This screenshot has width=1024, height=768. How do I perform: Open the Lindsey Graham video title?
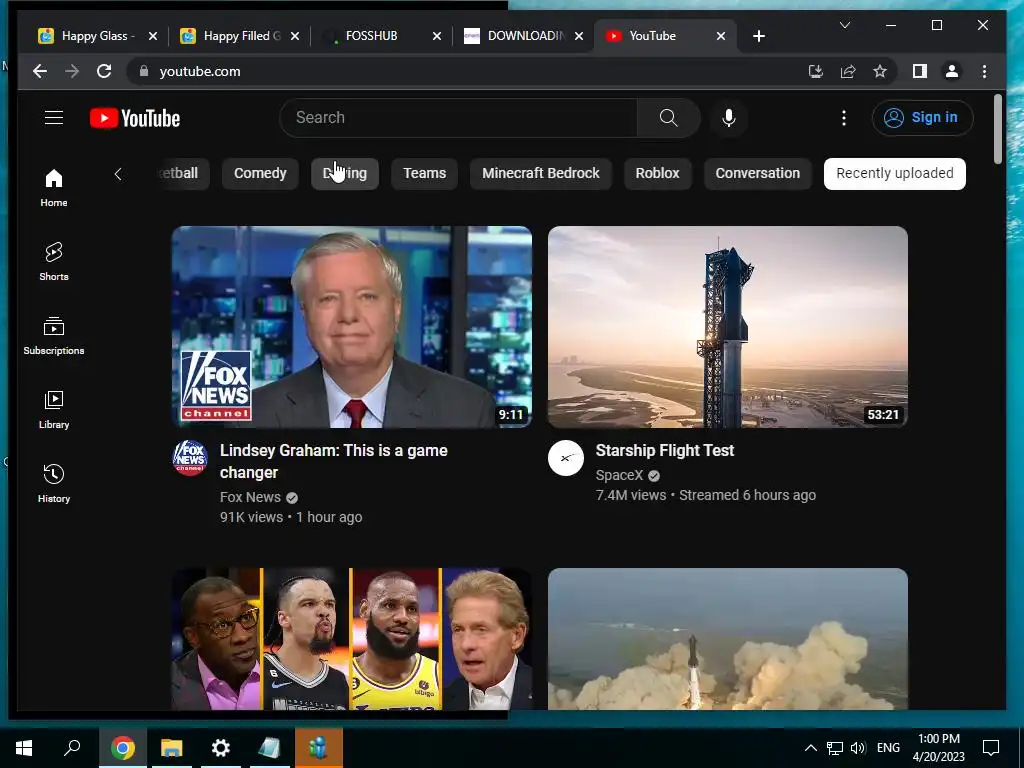(x=334, y=461)
